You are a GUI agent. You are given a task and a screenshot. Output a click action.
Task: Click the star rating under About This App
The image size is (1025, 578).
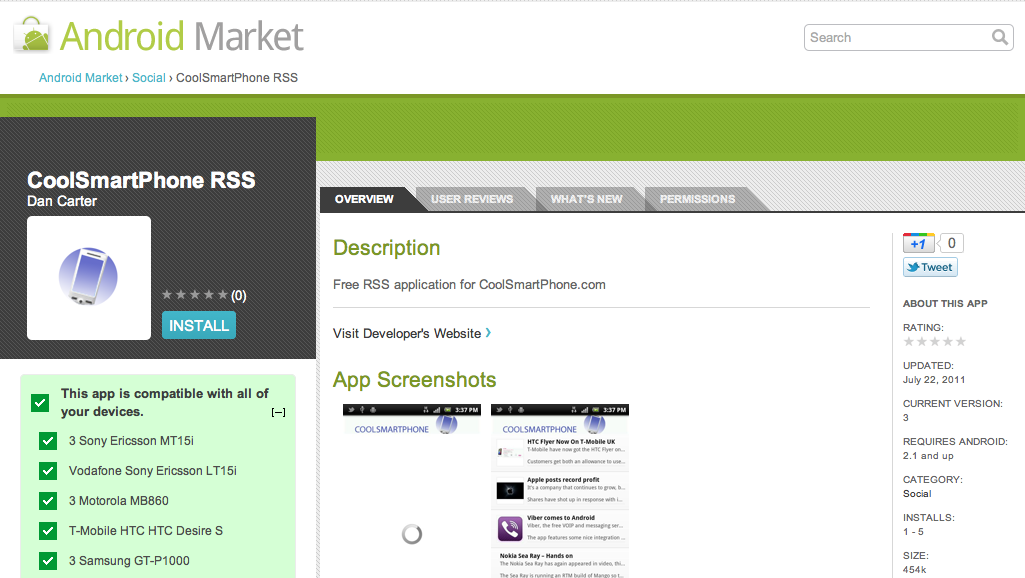click(934, 341)
